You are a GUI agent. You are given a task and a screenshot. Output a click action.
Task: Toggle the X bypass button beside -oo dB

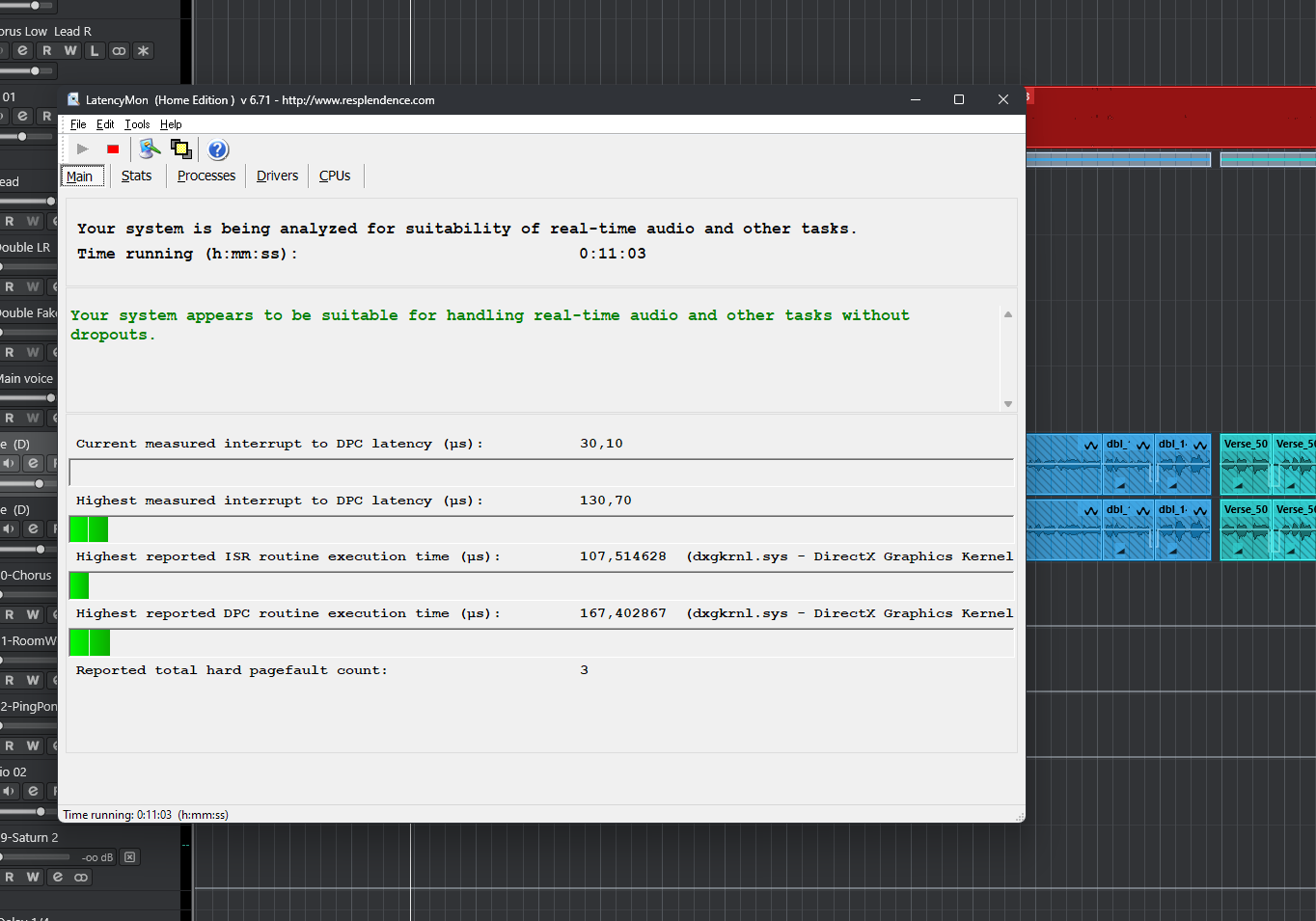130,857
